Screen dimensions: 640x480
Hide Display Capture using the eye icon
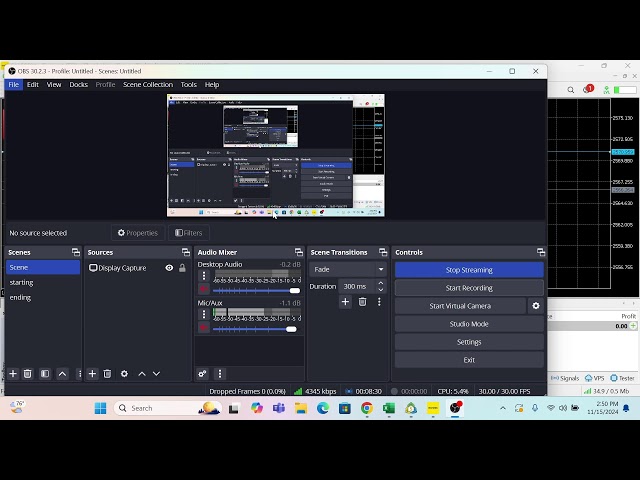(169, 268)
